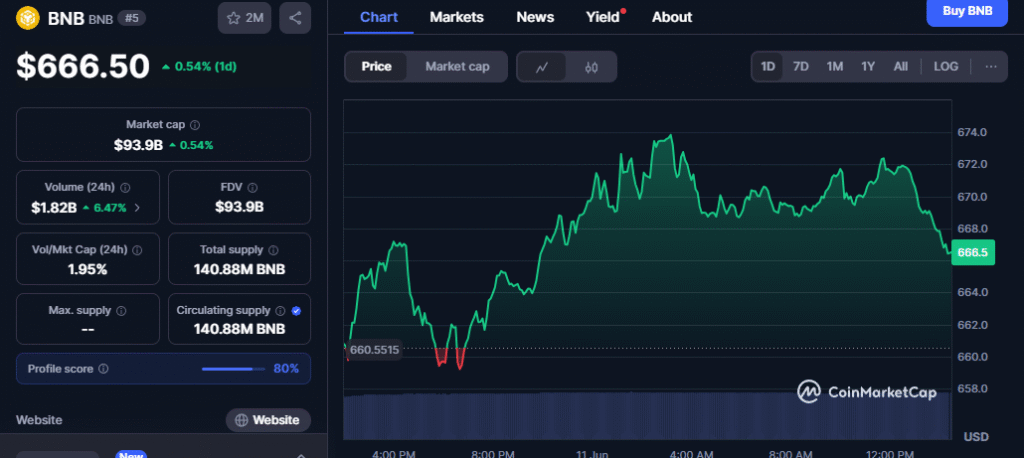Open FDV info icon
The image size is (1024, 458).
[253, 188]
